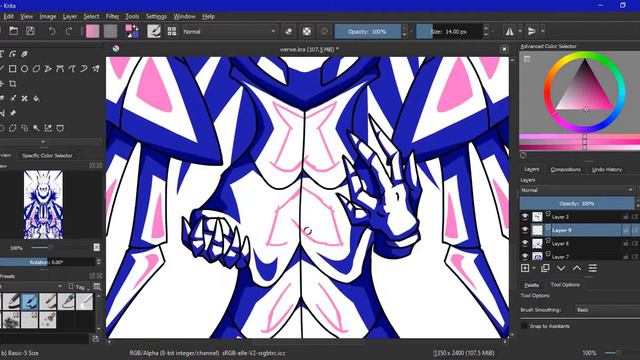Switch to the Compositions tab
Viewport: 640px width, 360px height.
[565, 169]
